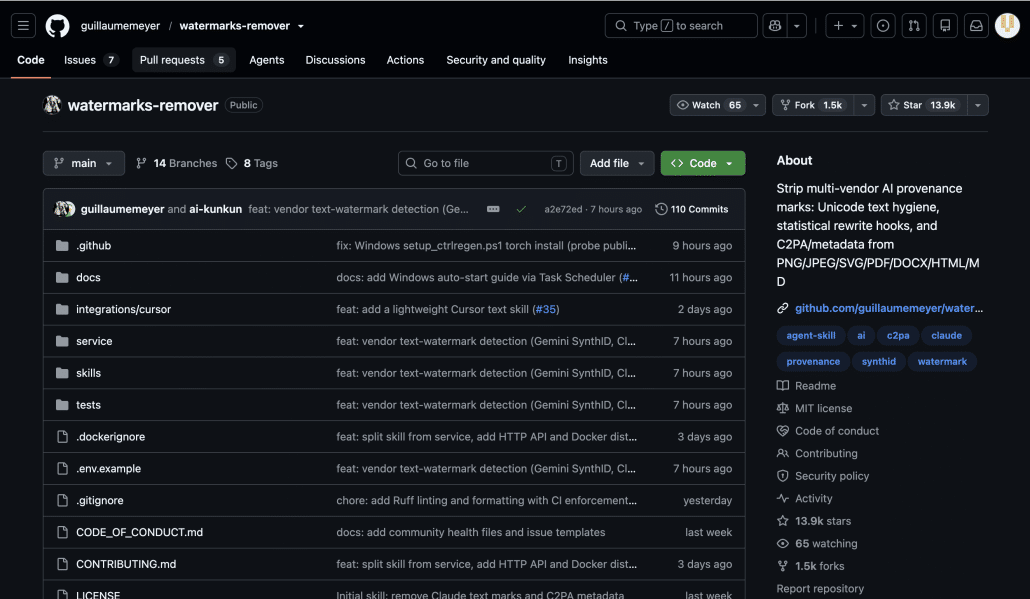Open the skills folder
Viewport: 1030px width, 599px height.
coord(88,373)
